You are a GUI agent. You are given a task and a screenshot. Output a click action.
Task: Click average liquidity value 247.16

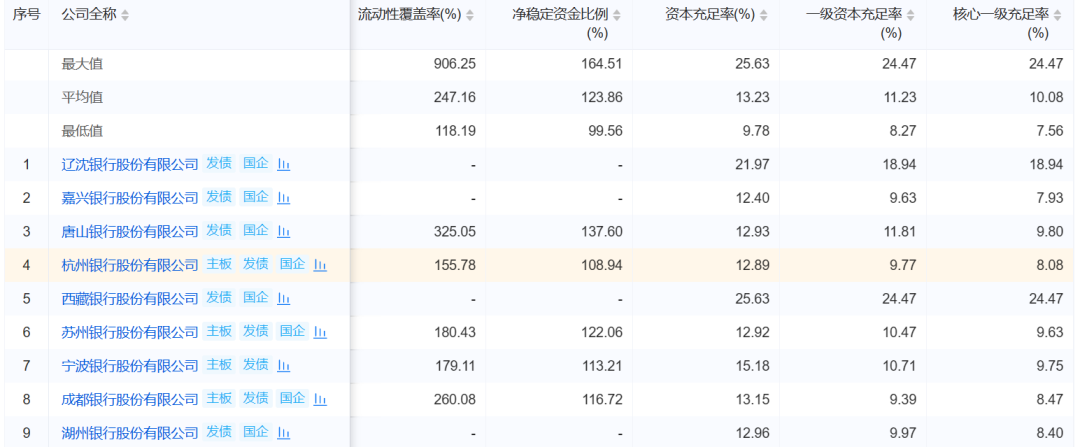click(x=455, y=97)
